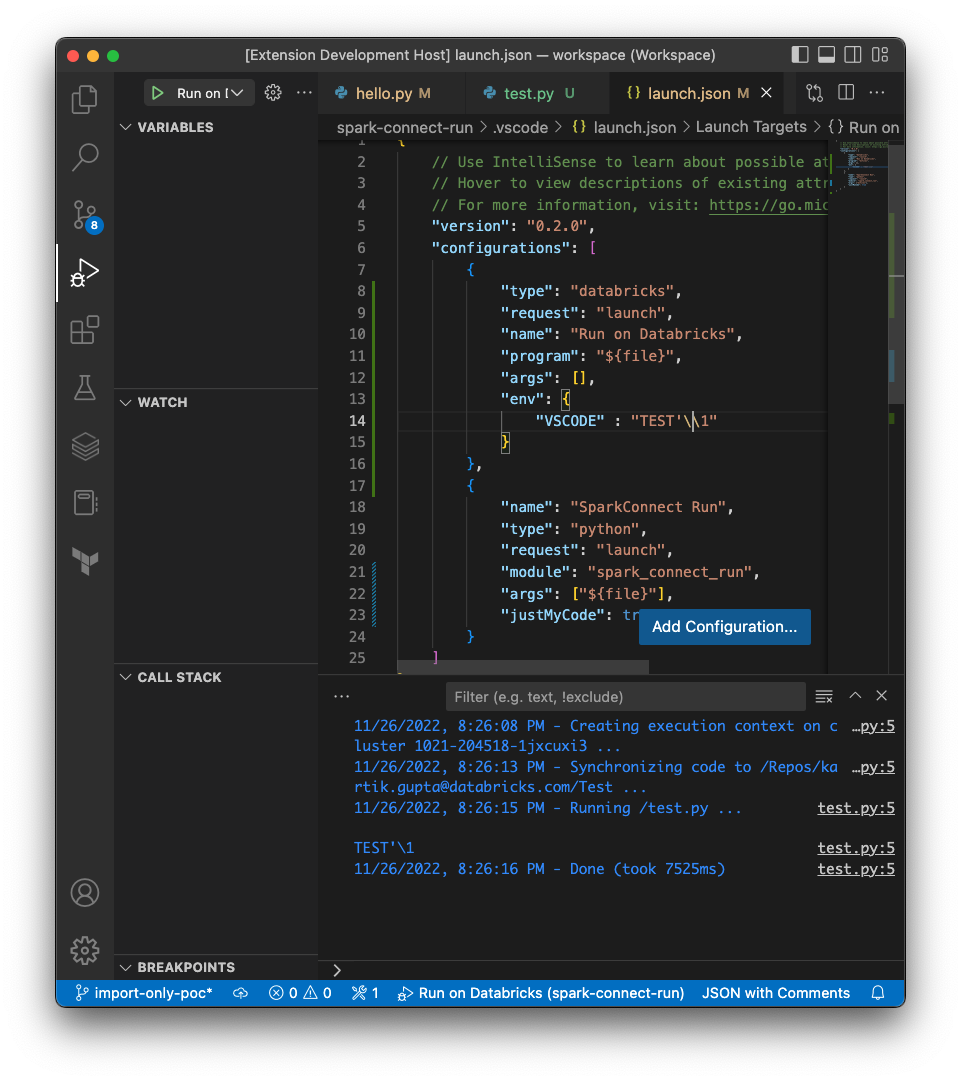Open the Terraform view

pos(85,560)
